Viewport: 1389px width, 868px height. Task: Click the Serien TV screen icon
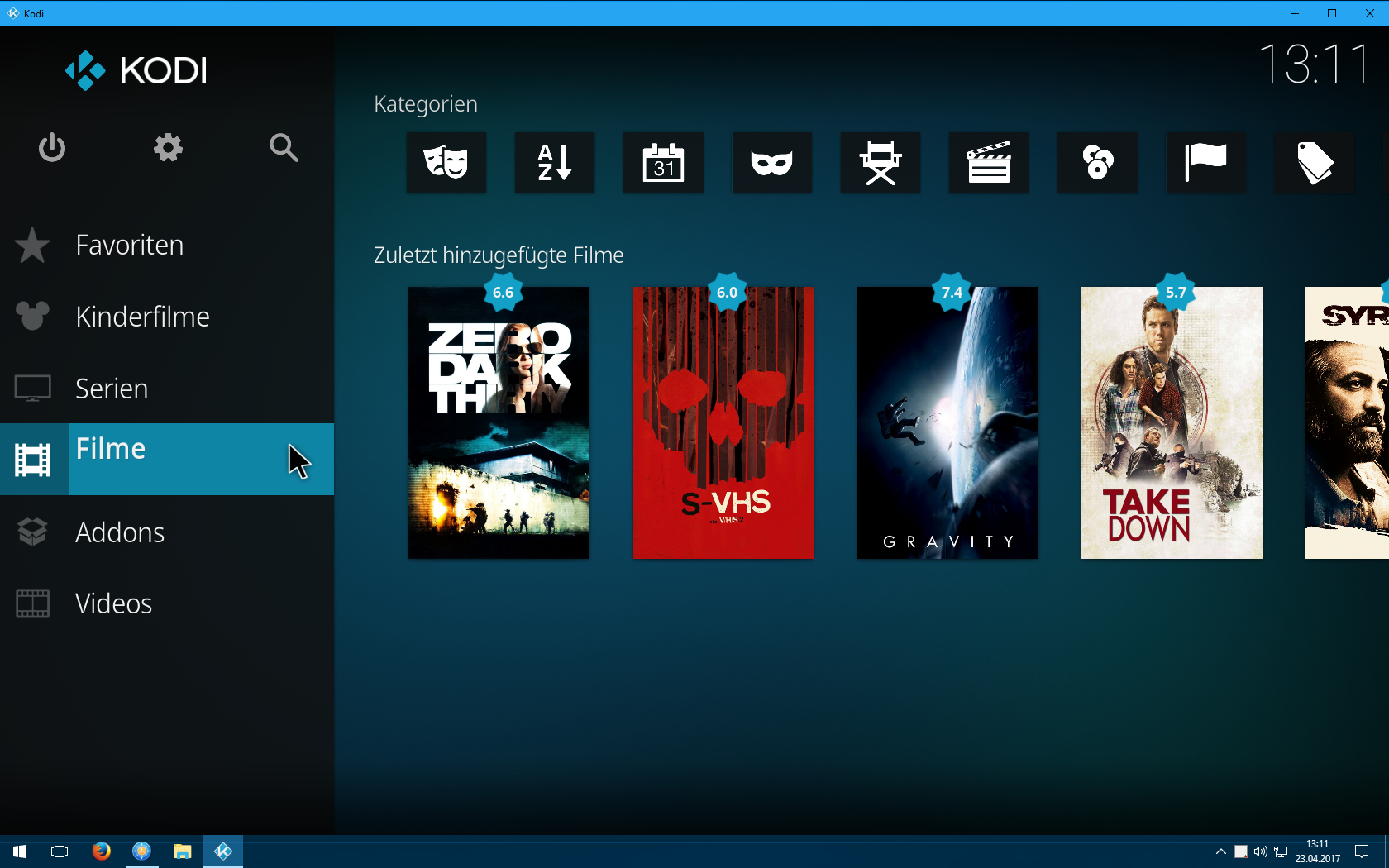click(32, 389)
